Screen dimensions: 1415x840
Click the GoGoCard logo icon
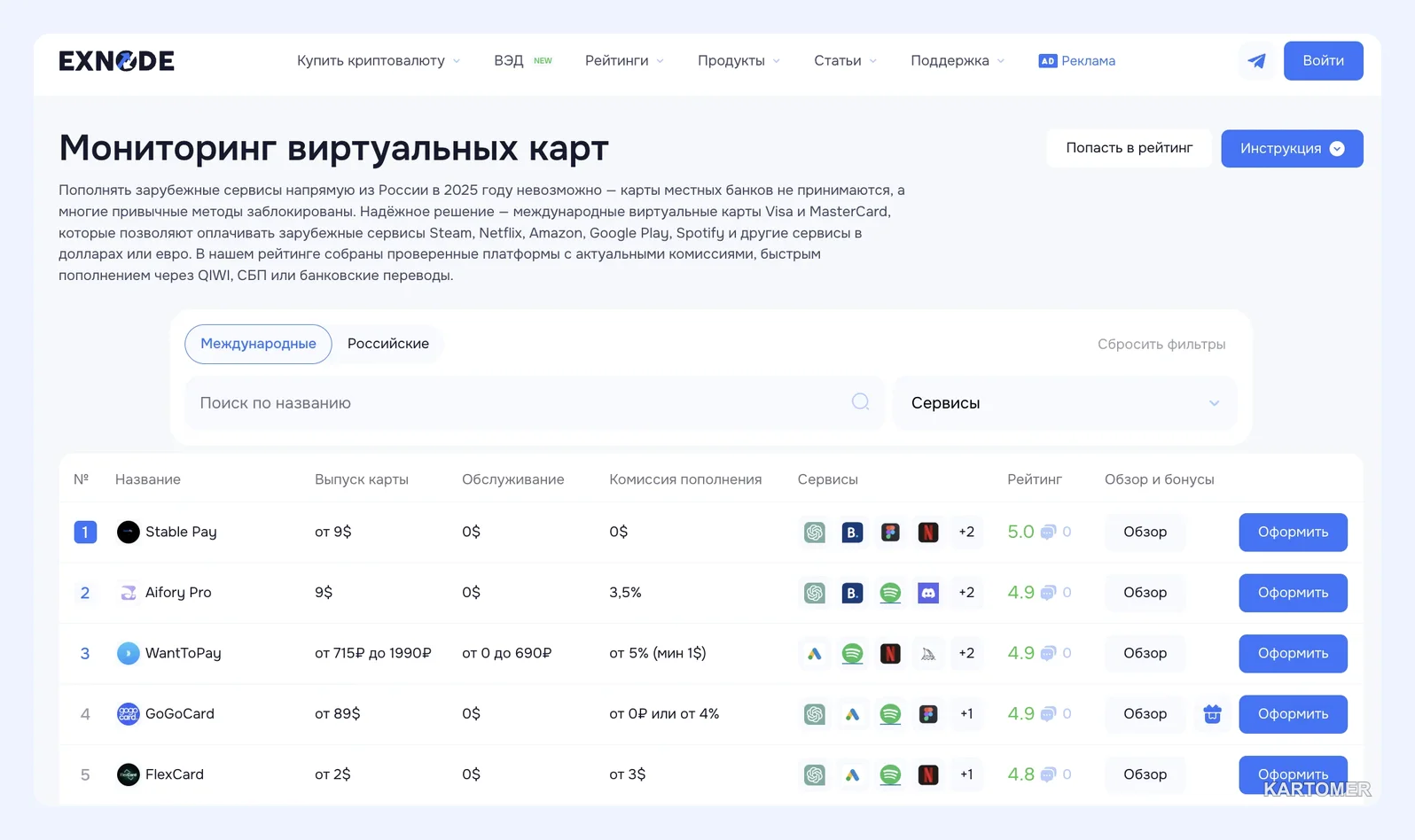tap(129, 713)
